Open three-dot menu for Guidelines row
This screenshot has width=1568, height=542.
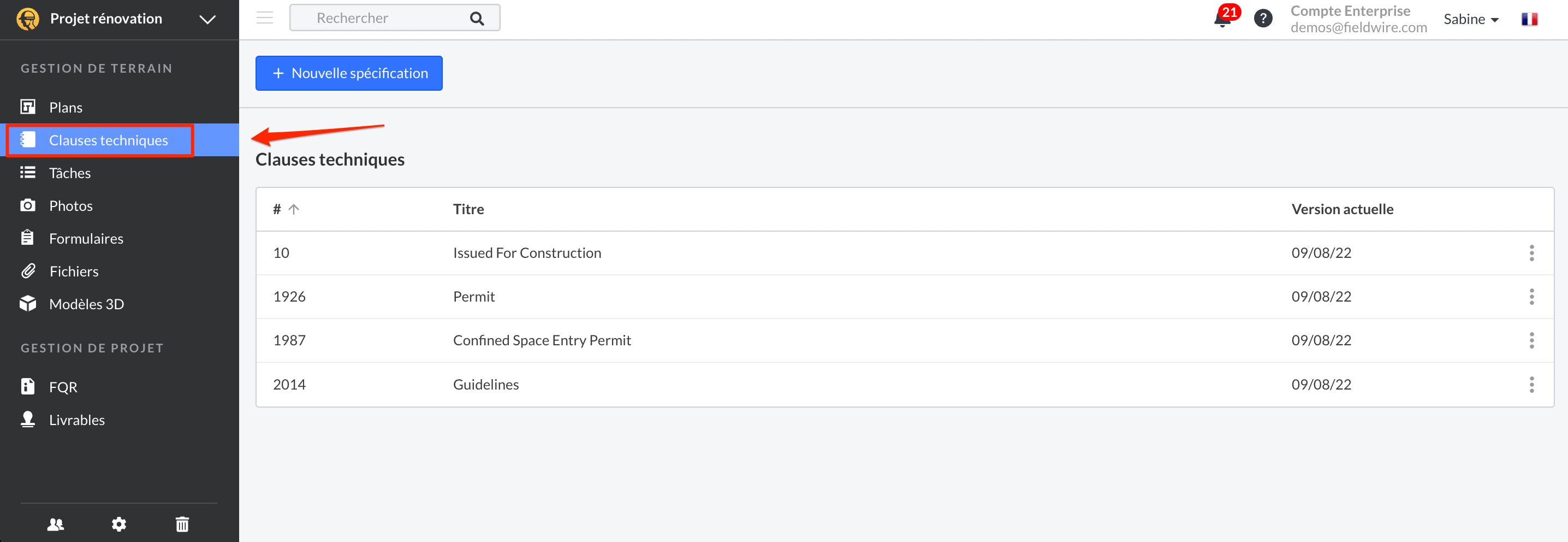point(1531,384)
